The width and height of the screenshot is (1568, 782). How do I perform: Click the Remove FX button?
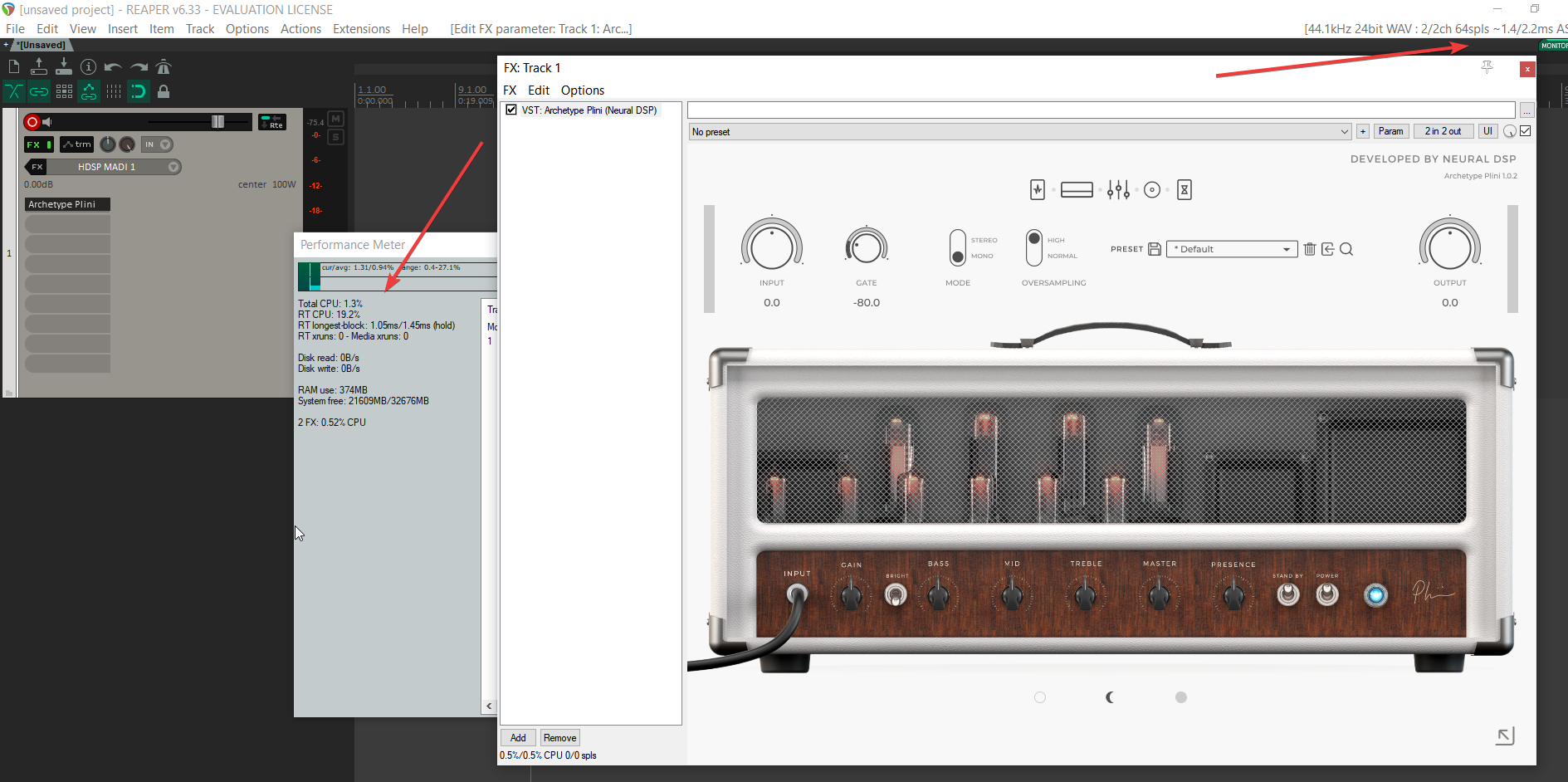[x=560, y=738]
